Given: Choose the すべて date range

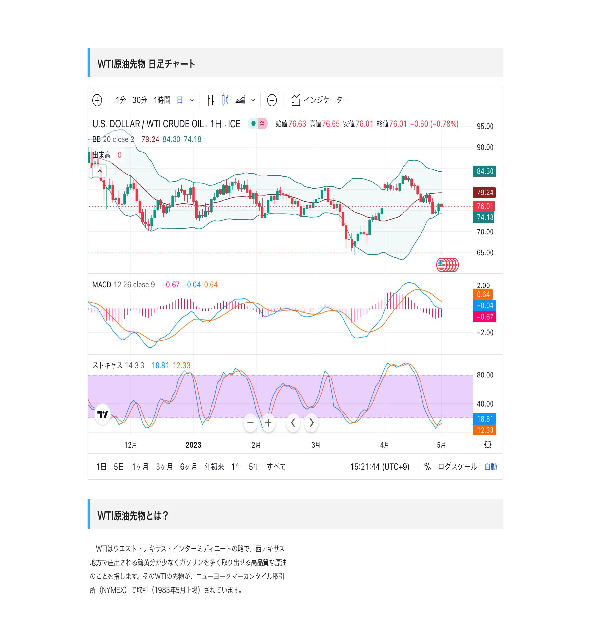Looking at the screenshot, I should point(276,467).
